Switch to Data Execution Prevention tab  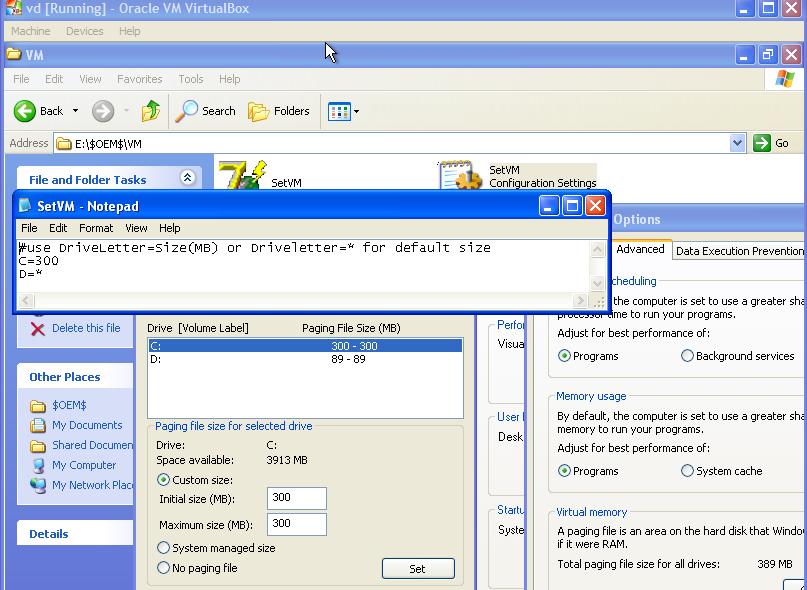(x=740, y=251)
